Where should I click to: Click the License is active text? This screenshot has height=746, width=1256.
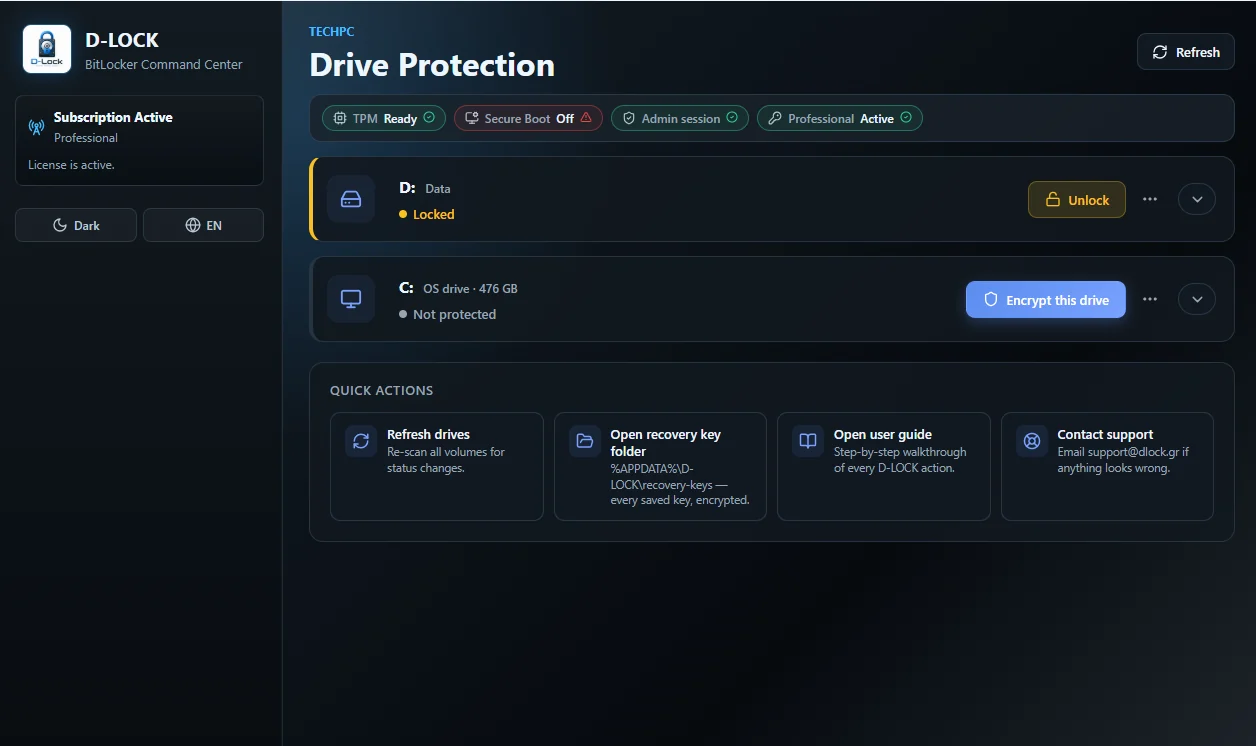click(71, 165)
